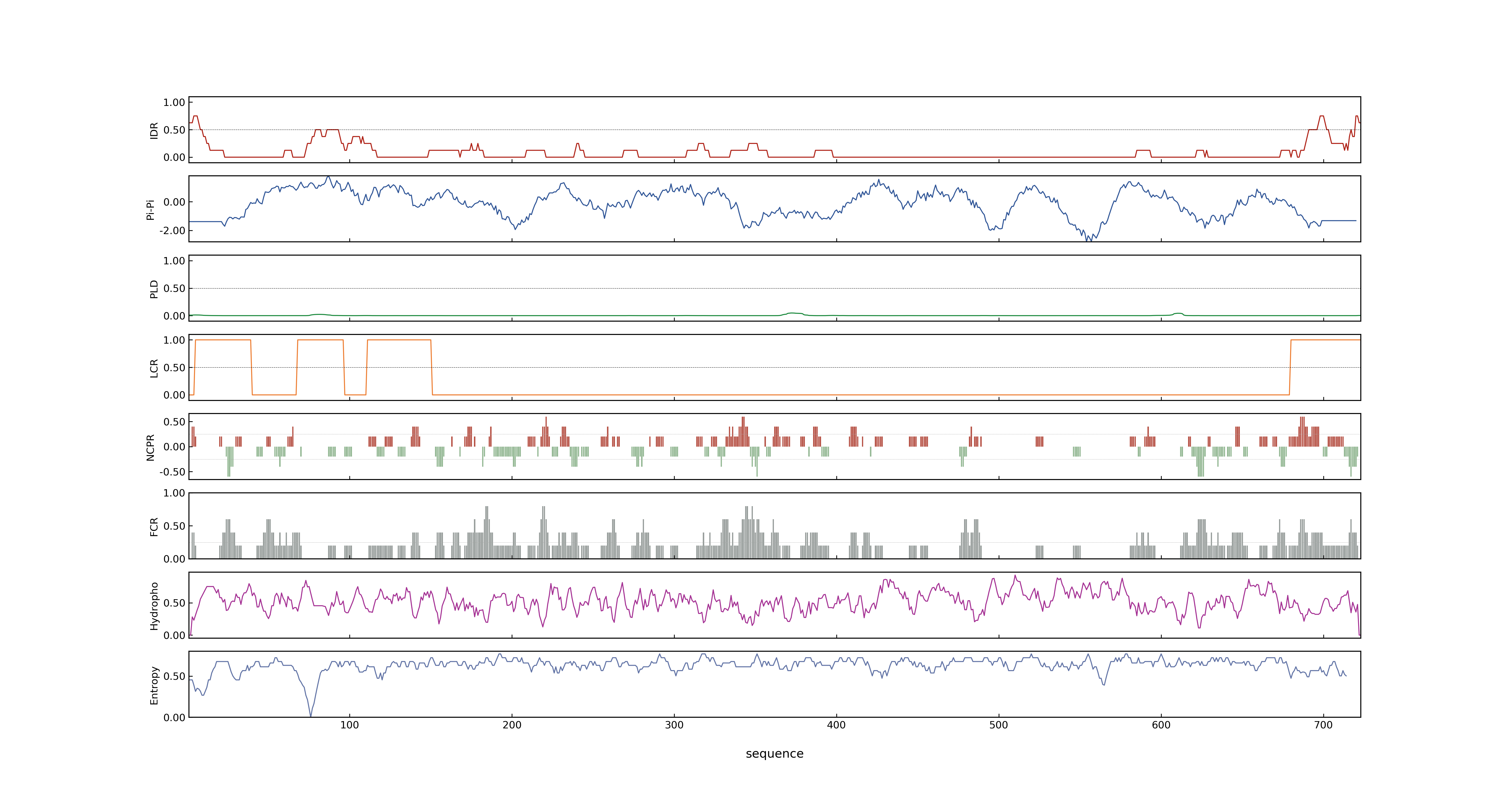Click the x-axis tick label 100
The height and width of the screenshot is (806, 1512).
coord(349,725)
